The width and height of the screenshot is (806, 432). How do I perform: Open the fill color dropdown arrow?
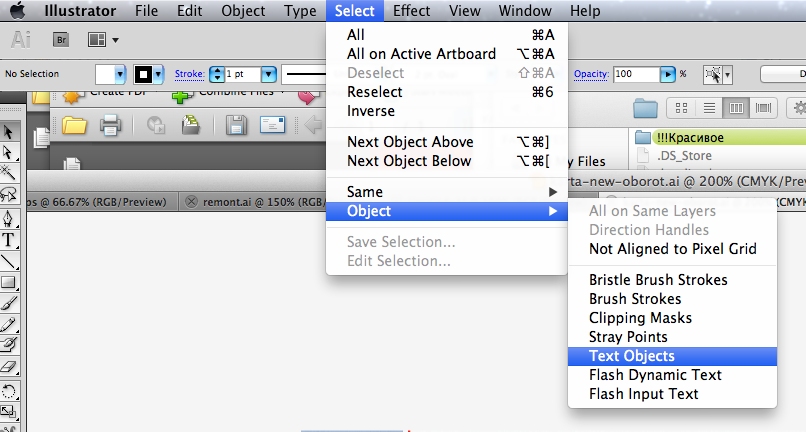click(x=121, y=74)
